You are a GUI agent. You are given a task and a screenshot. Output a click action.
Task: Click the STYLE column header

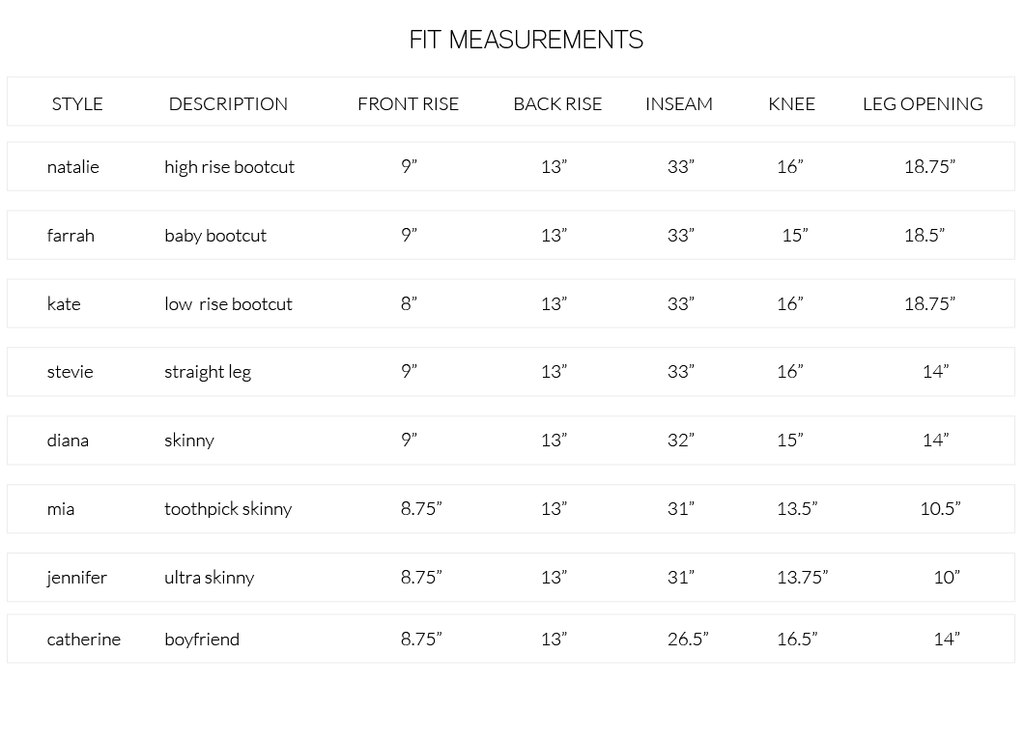(77, 104)
